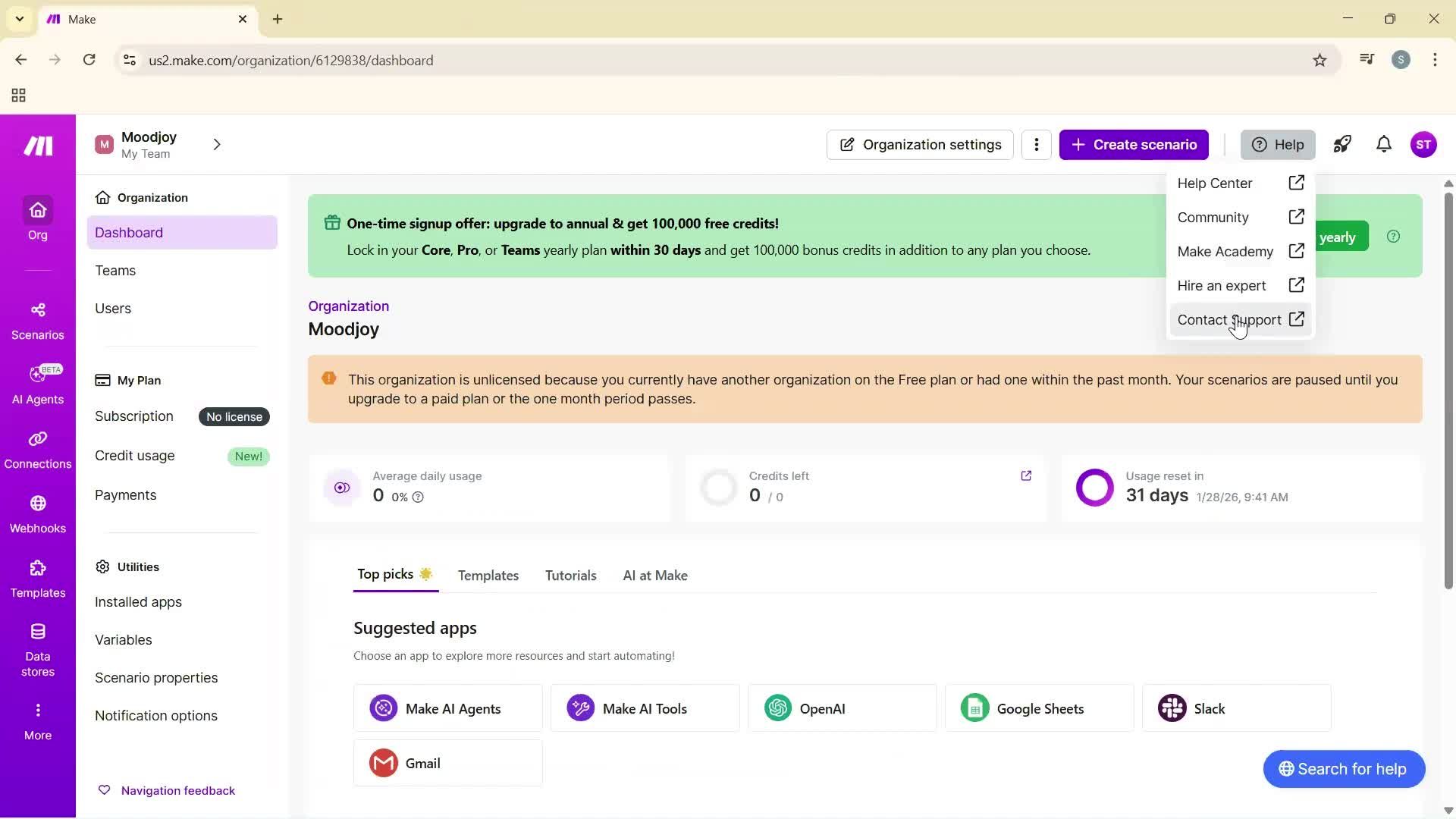The height and width of the screenshot is (819, 1456).
Task: Click the Make logo at top left
Action: [37, 146]
